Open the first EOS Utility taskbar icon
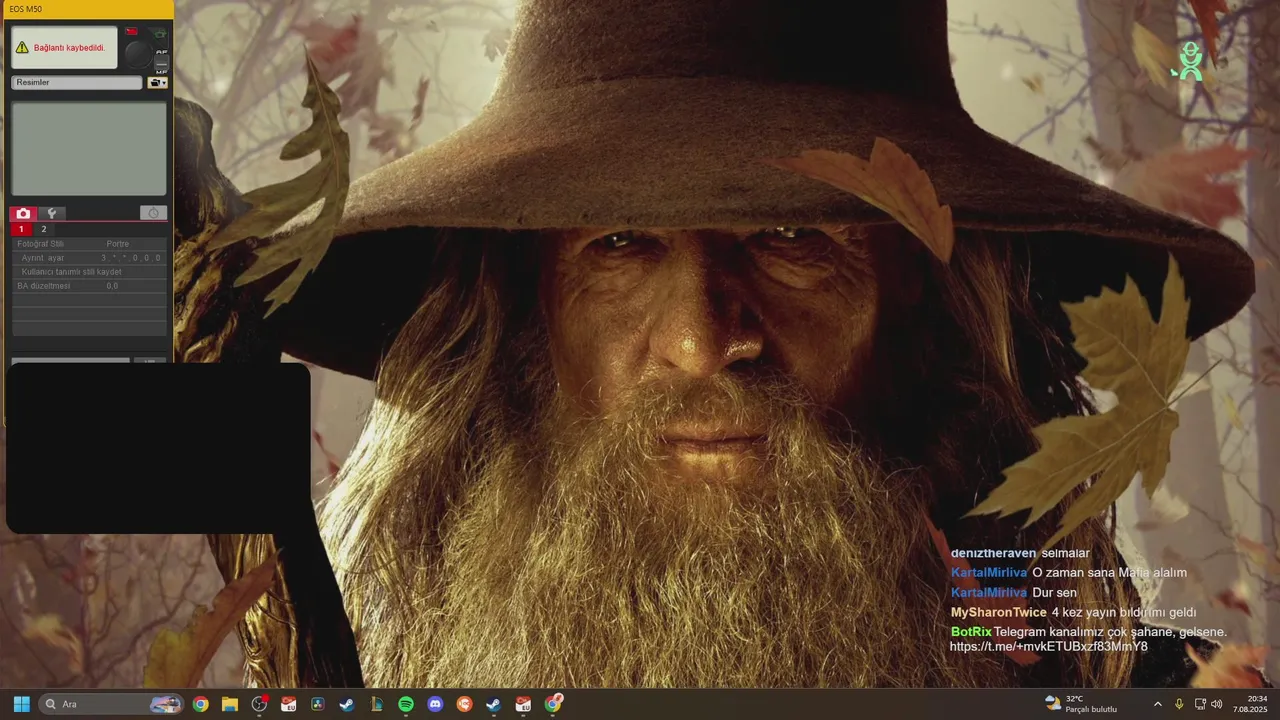Screen dimensions: 1280x720 tap(289, 704)
